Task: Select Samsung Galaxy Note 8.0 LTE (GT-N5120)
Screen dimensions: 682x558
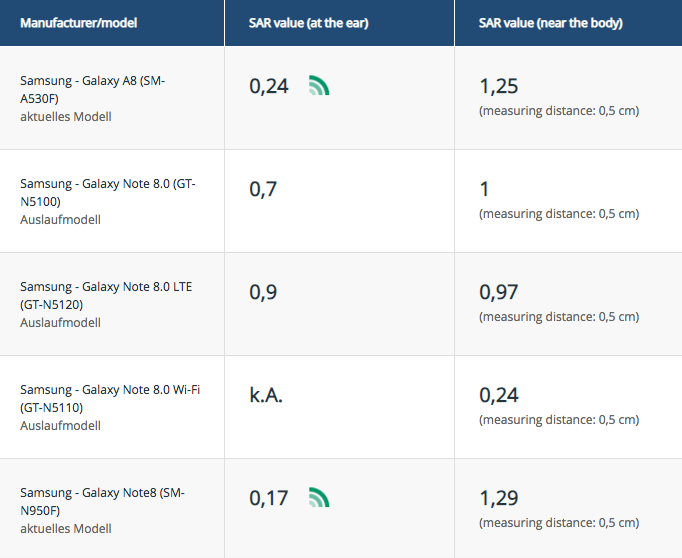Action: tap(106, 295)
